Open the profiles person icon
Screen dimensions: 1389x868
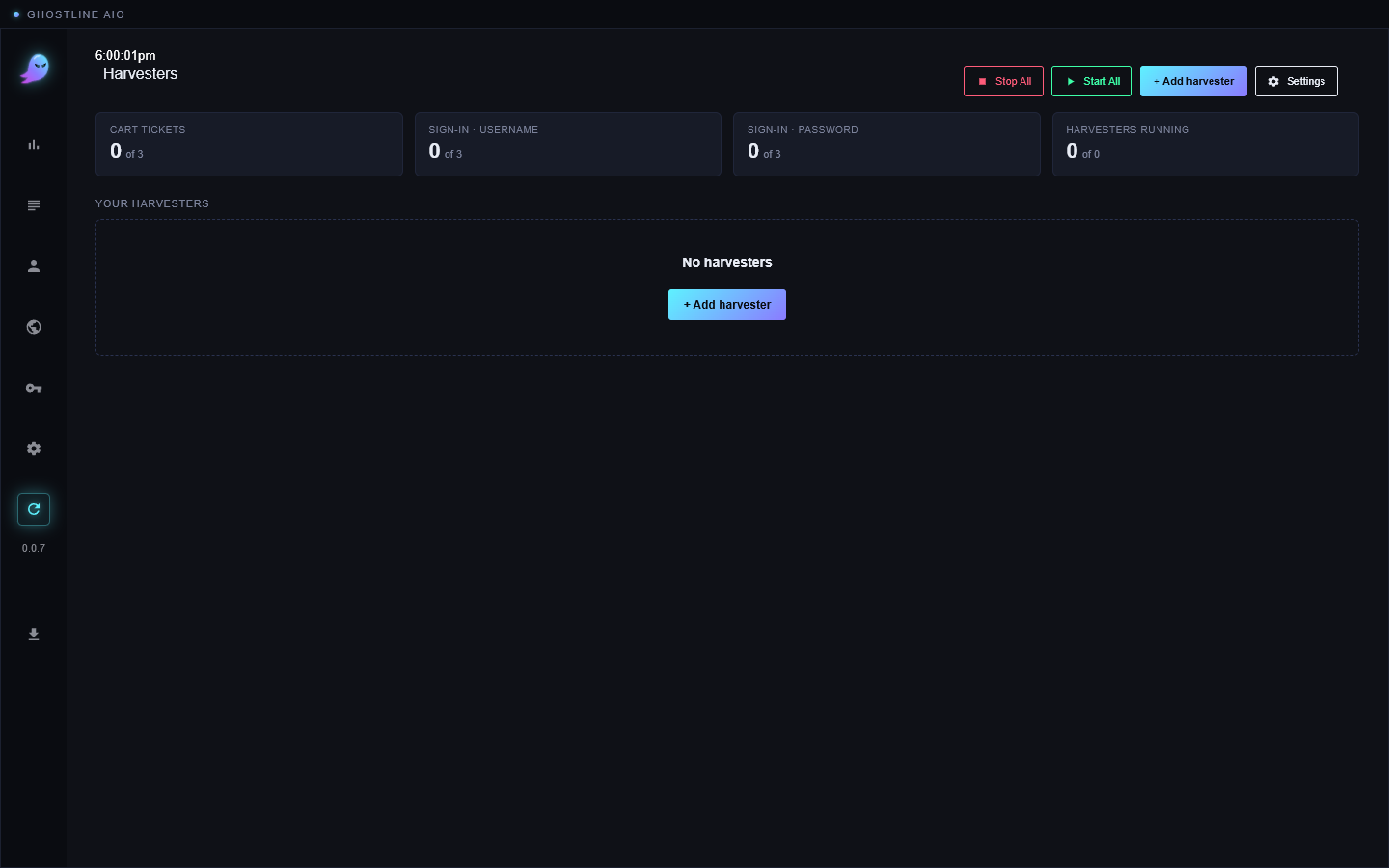(34, 266)
